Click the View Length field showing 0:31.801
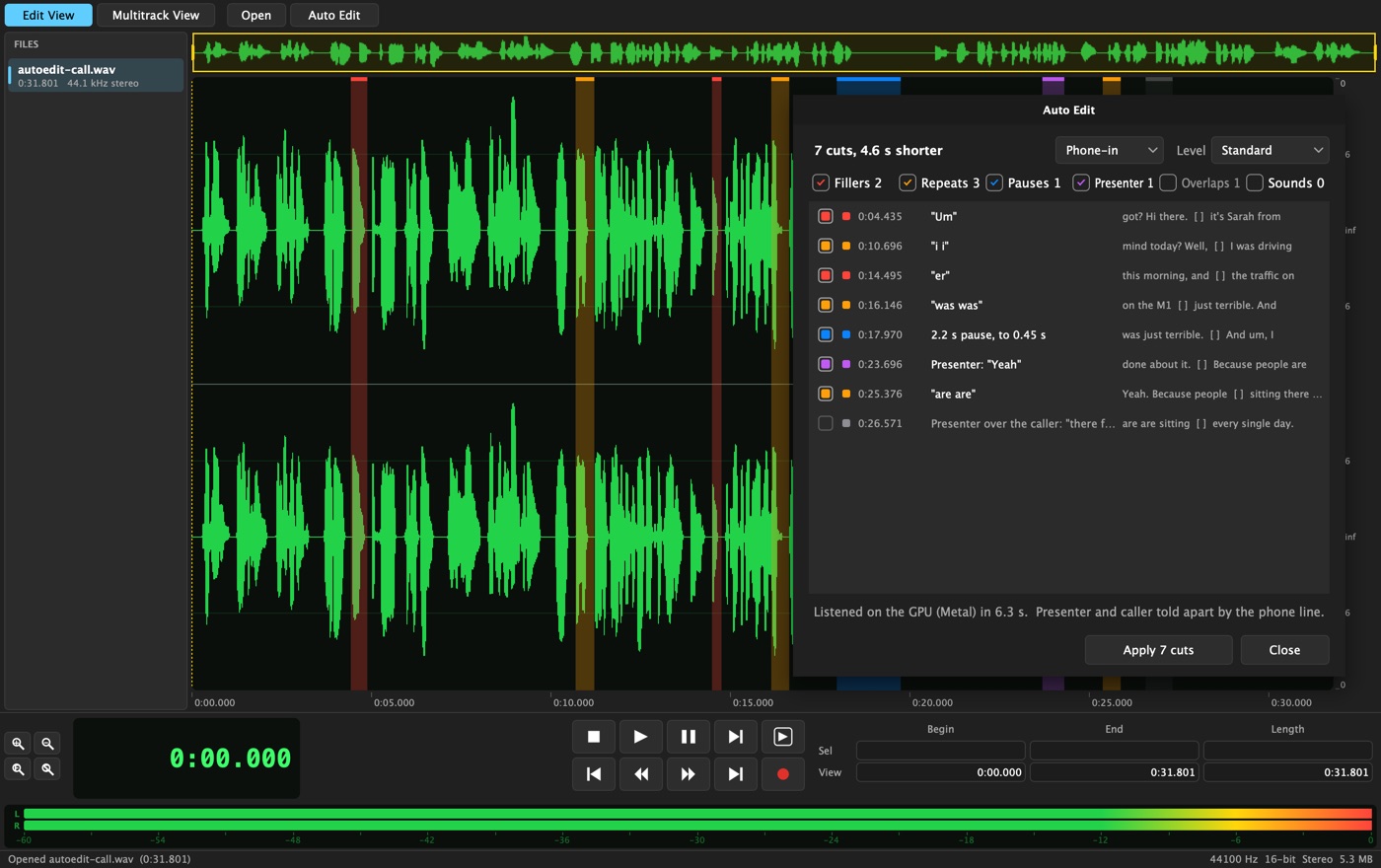The width and height of the screenshot is (1381, 868). click(1288, 772)
